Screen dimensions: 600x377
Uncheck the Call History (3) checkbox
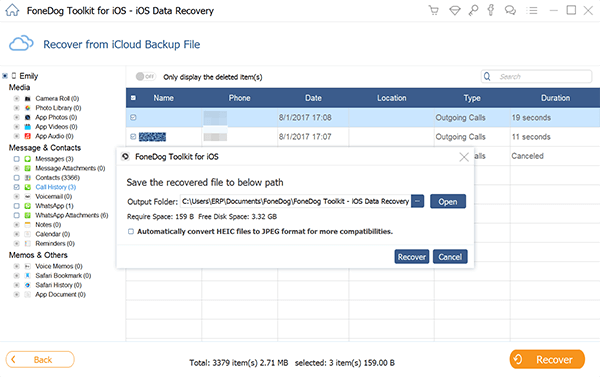tap(16, 187)
